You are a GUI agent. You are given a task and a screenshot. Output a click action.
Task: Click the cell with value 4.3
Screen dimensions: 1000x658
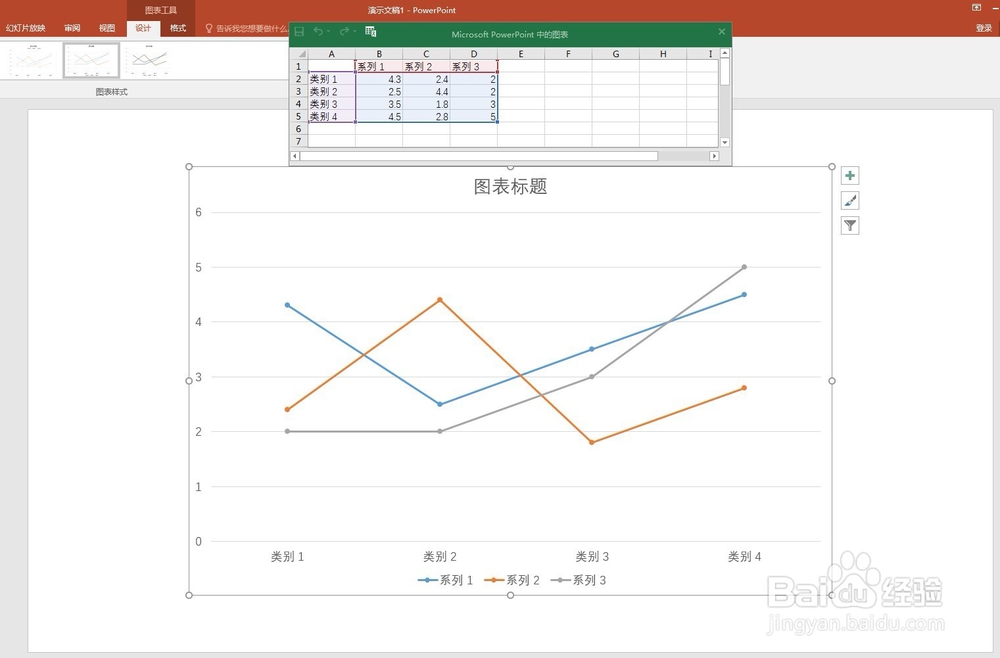pyautogui.click(x=379, y=79)
